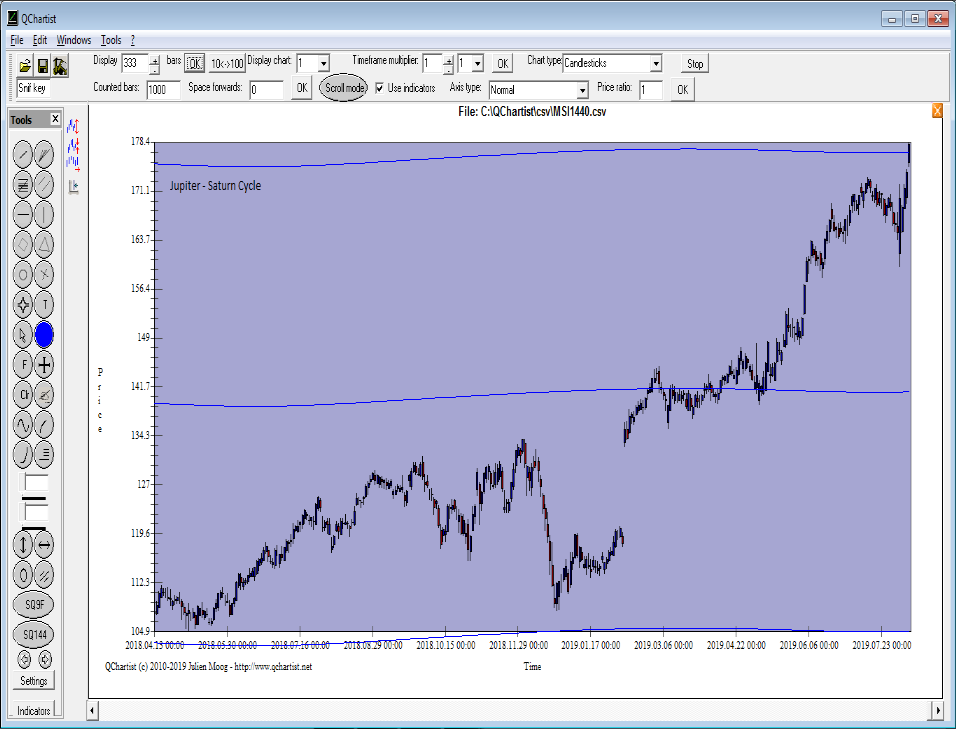956x729 pixels.
Task: Click the blue color circle swatch
Action: coord(45,335)
